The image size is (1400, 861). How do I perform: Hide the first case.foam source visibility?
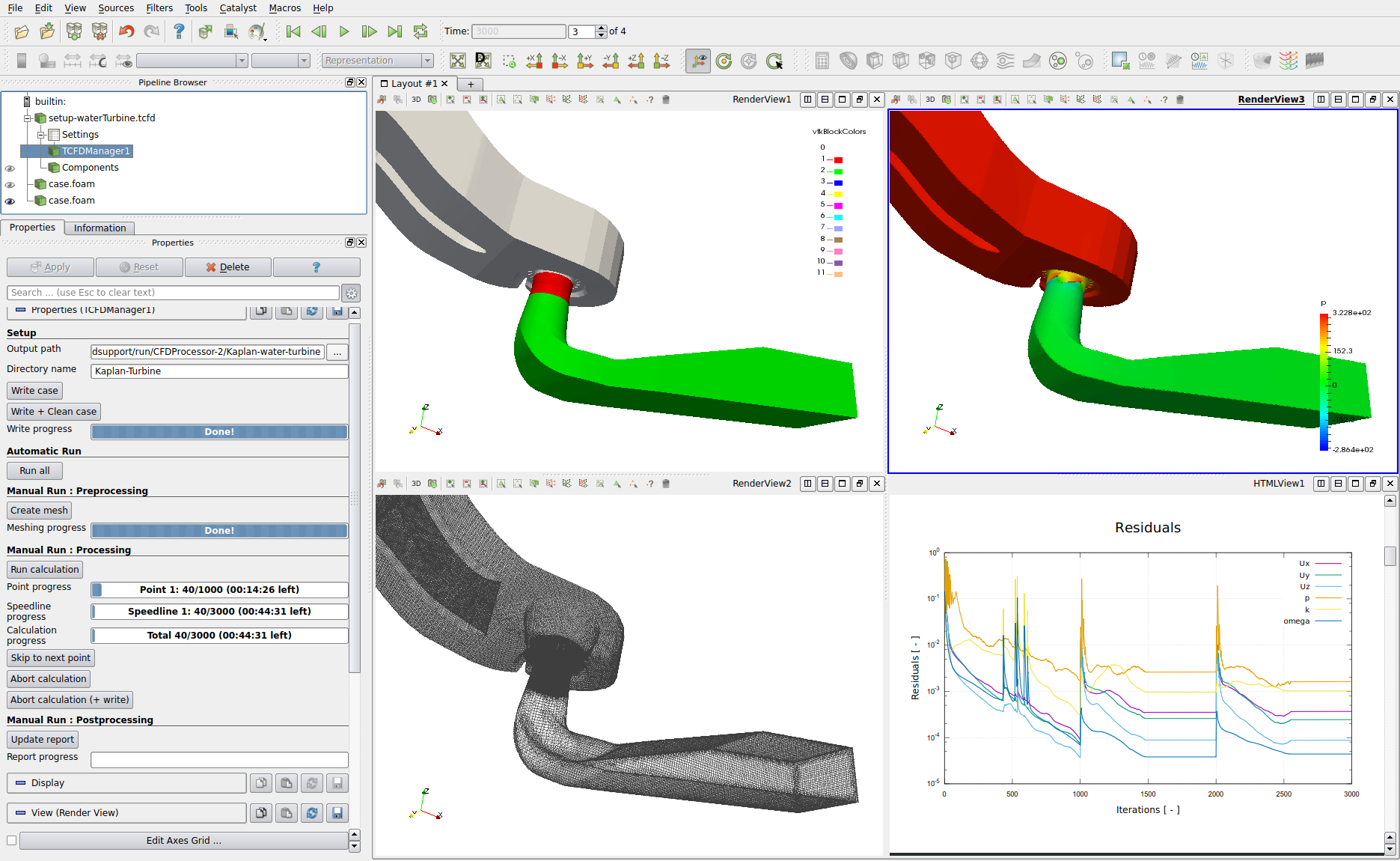point(10,184)
